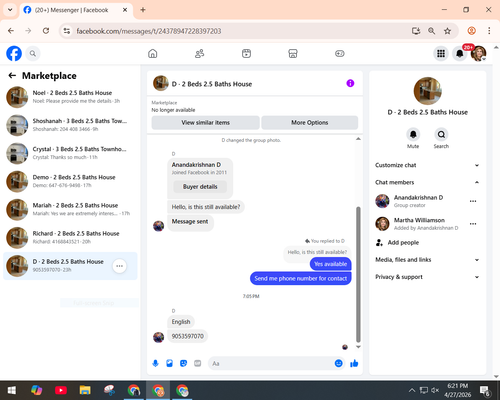Open emoji picker in message box
This screenshot has width=500, height=400.
(338, 363)
